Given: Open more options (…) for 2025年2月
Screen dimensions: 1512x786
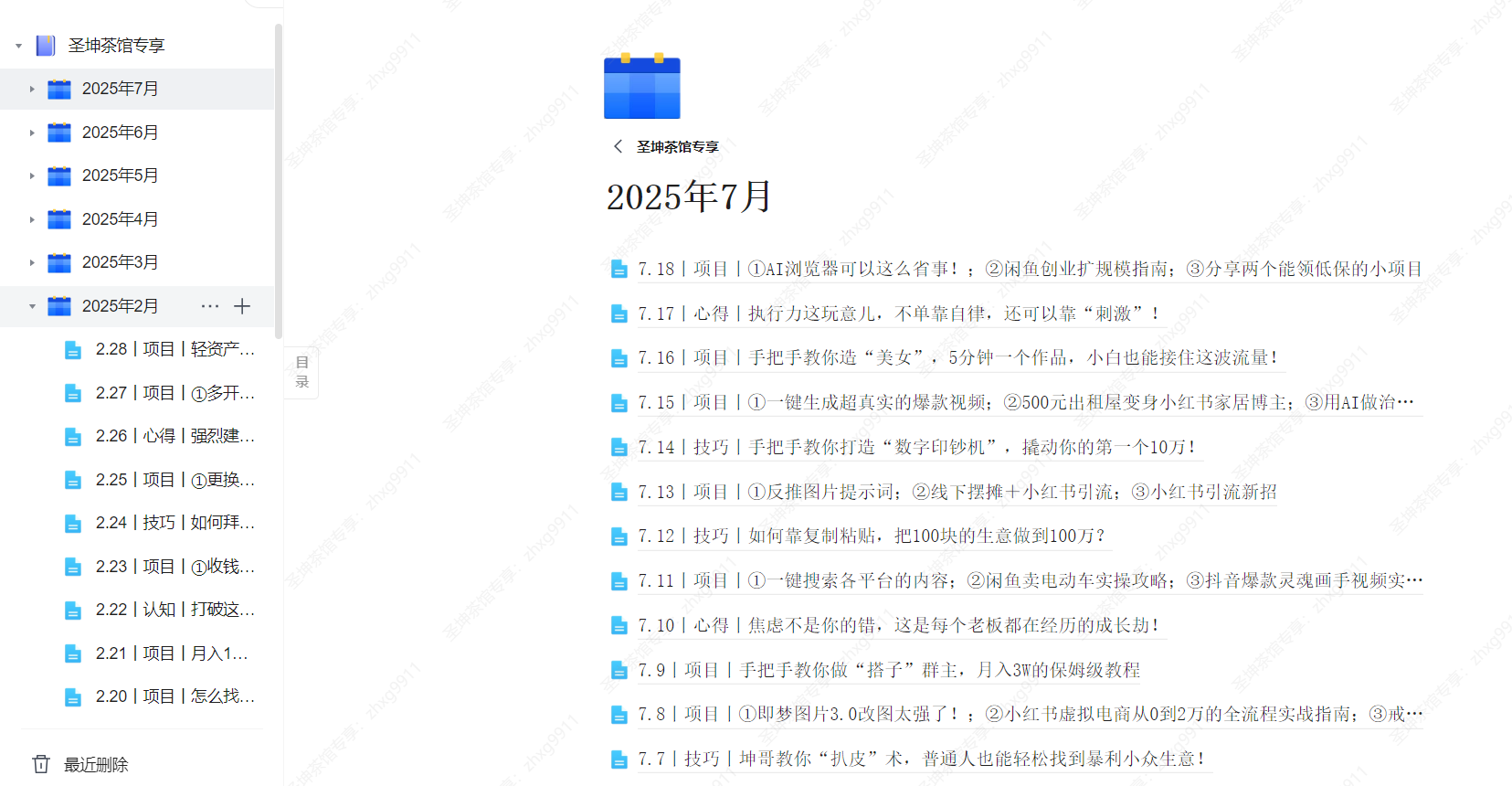Looking at the screenshot, I should point(210,306).
